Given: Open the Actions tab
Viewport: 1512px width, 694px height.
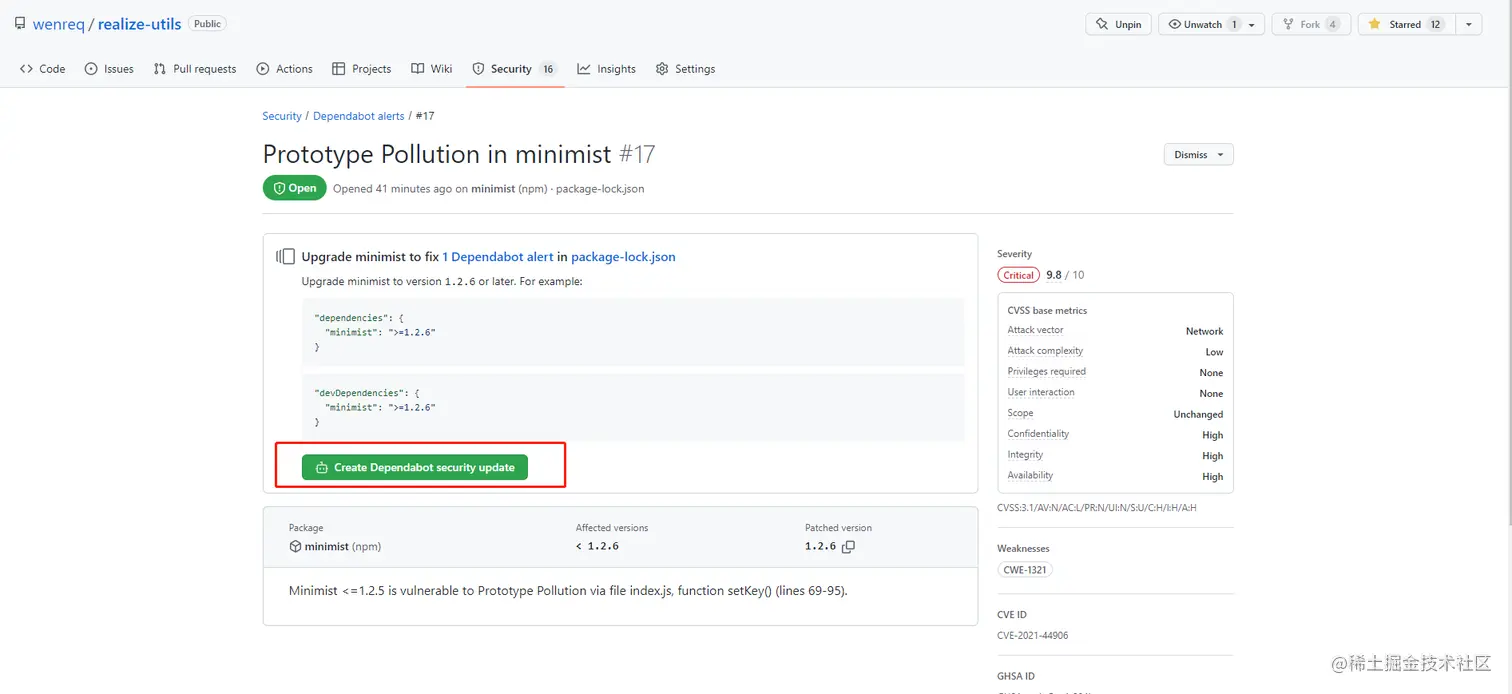Looking at the screenshot, I should 285,69.
